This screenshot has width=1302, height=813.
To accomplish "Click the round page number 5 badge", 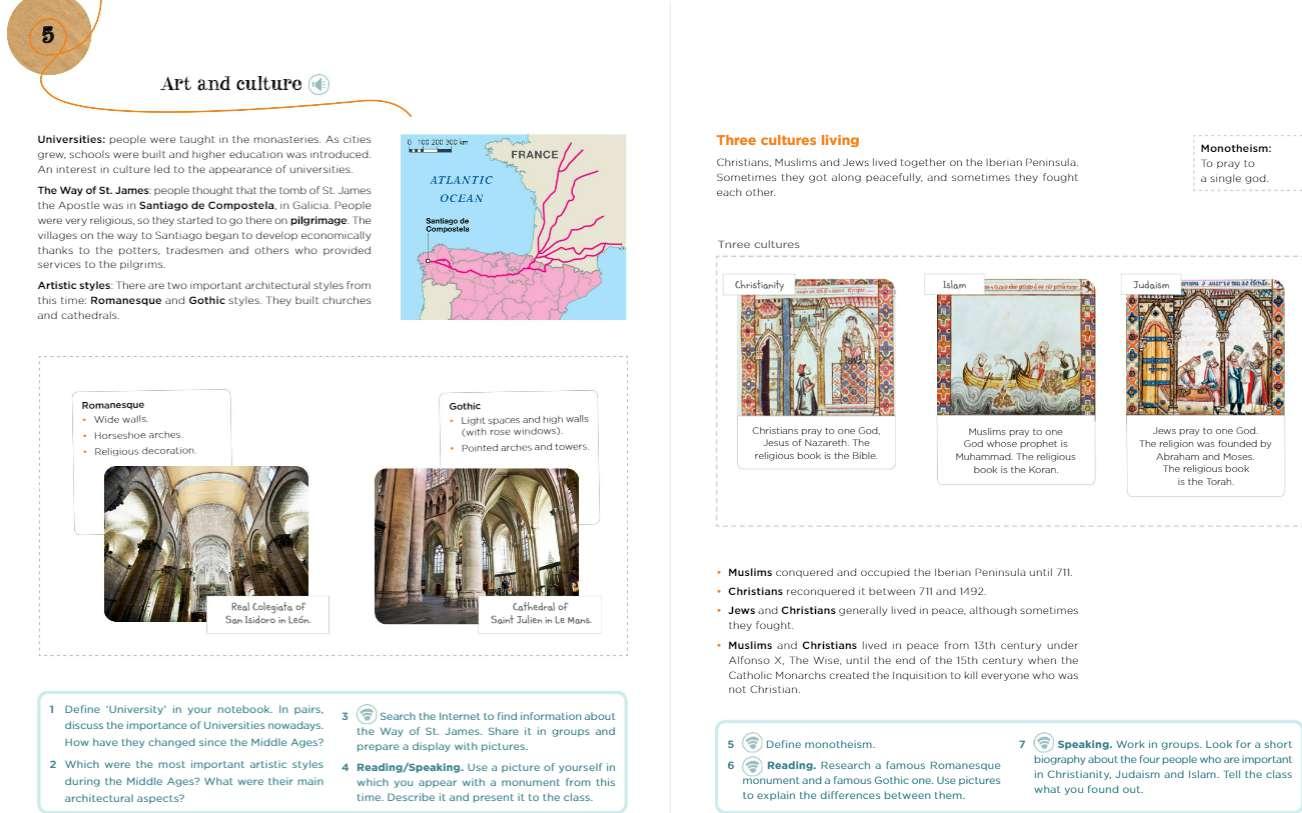I will tap(48, 35).
